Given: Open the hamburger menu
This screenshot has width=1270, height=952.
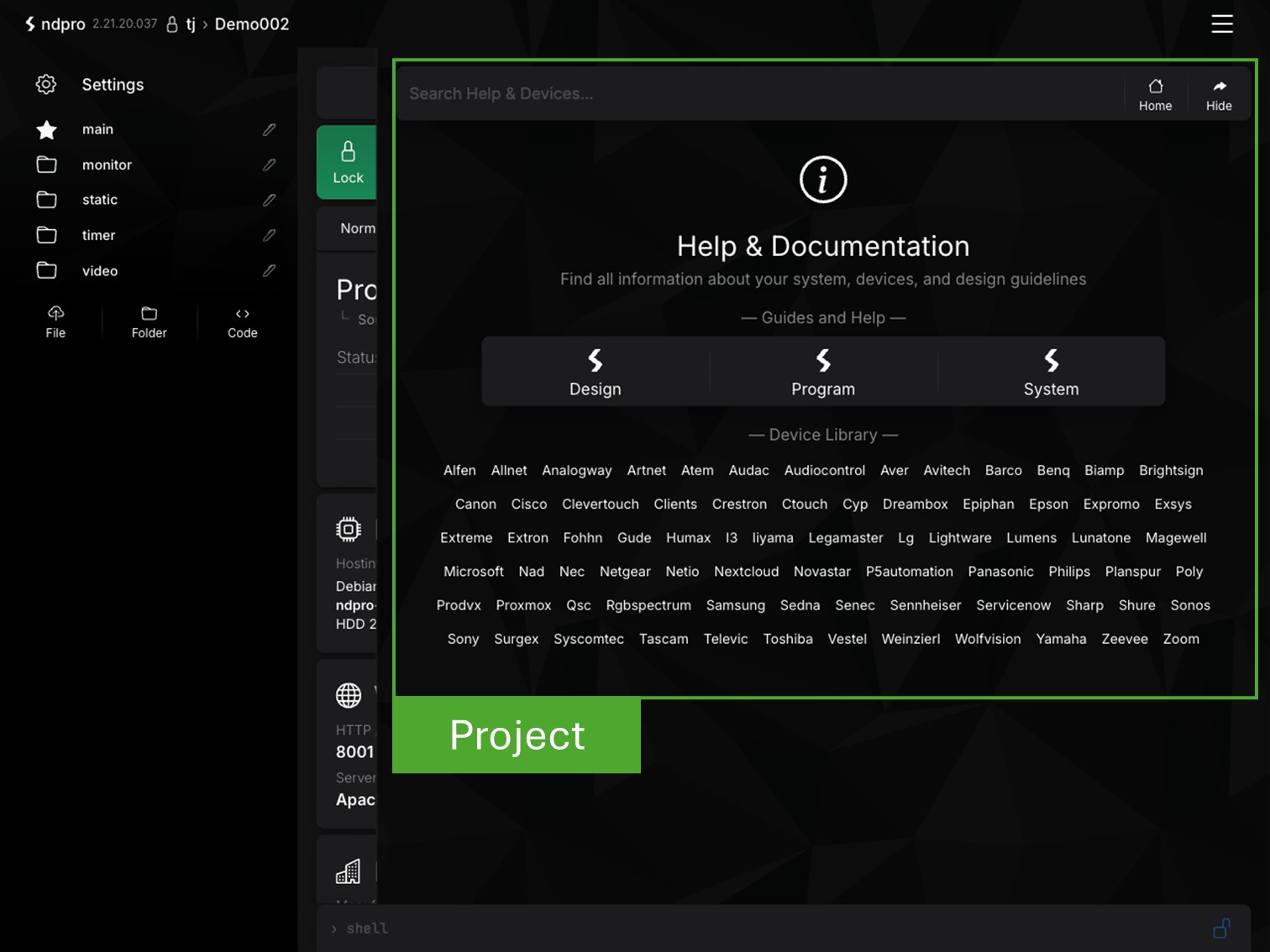Looking at the screenshot, I should tap(1222, 24).
